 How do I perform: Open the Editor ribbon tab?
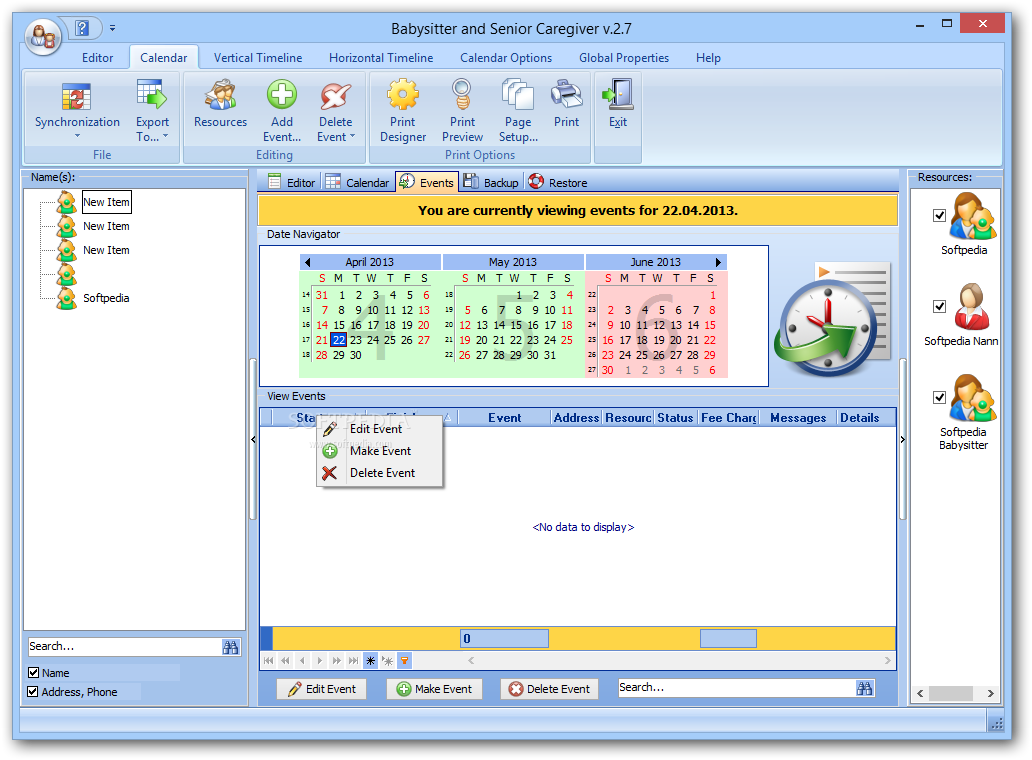click(97, 58)
